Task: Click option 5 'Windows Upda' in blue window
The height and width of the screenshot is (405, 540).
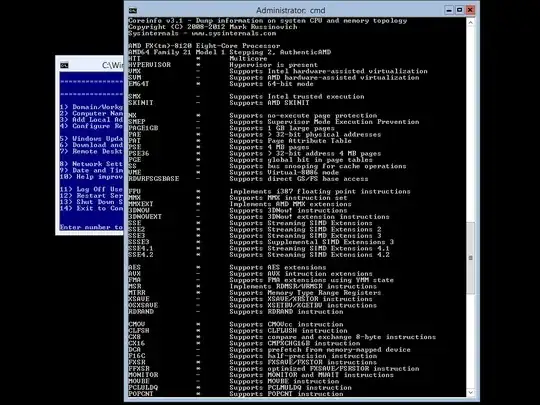Action: 91,139
